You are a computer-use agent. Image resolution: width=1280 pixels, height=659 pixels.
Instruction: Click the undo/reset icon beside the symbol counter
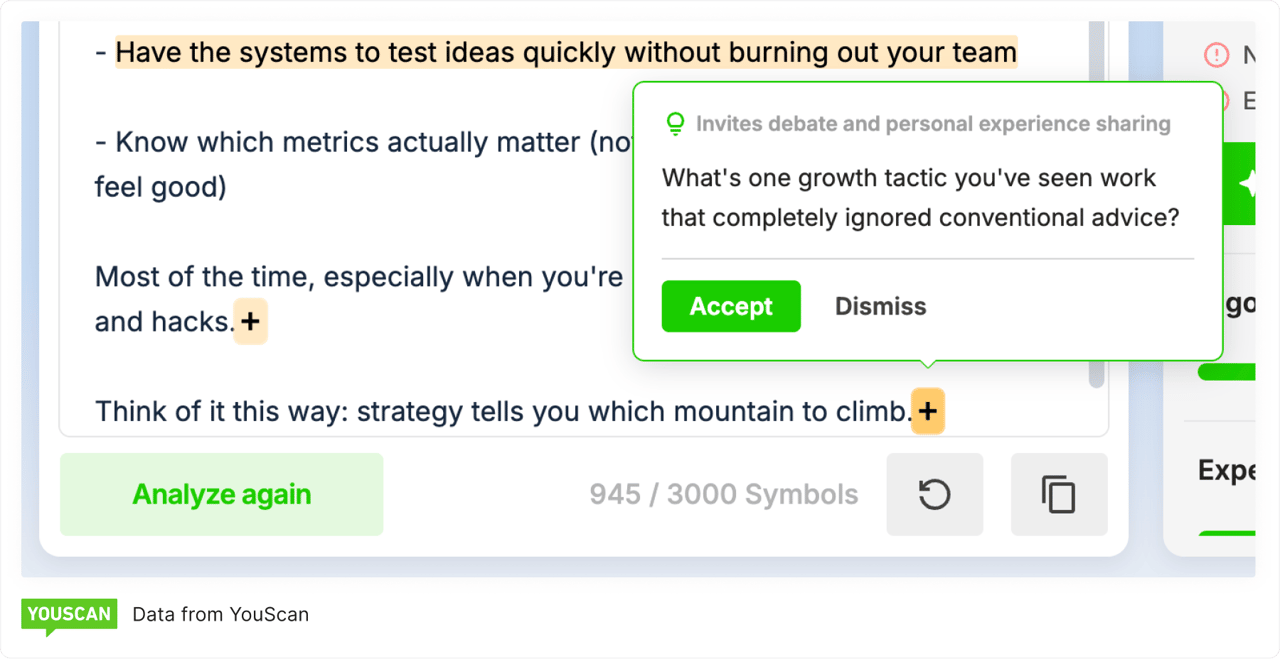pyautogui.click(x=934, y=493)
